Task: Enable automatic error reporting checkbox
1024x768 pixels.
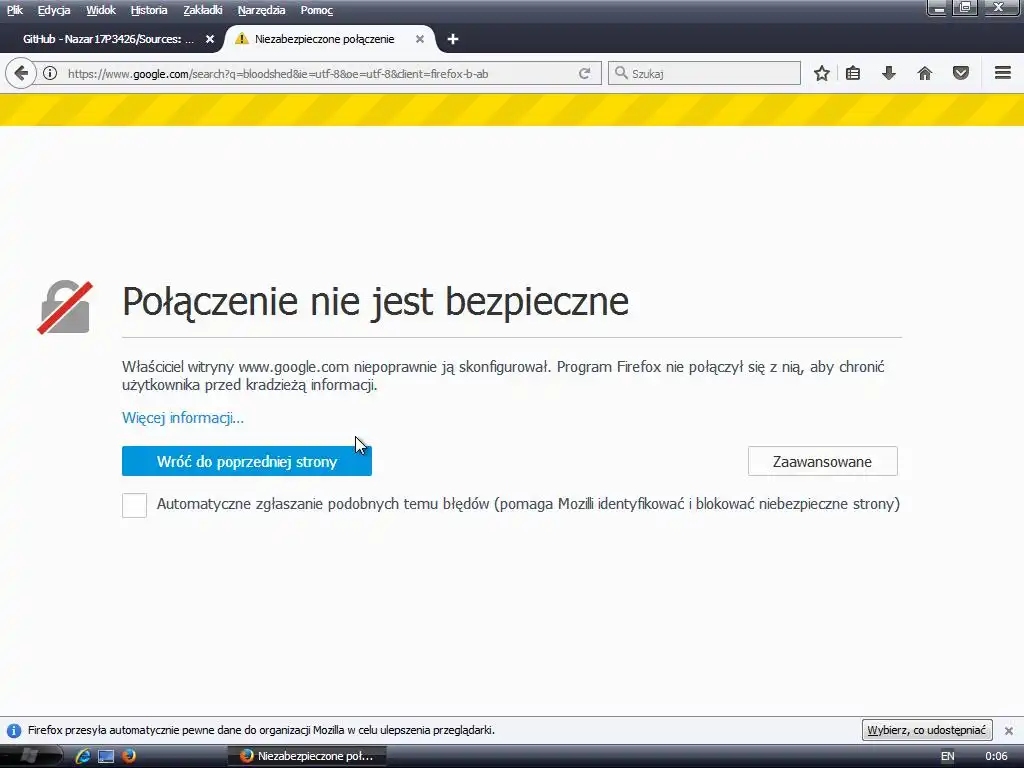Action: (x=135, y=505)
